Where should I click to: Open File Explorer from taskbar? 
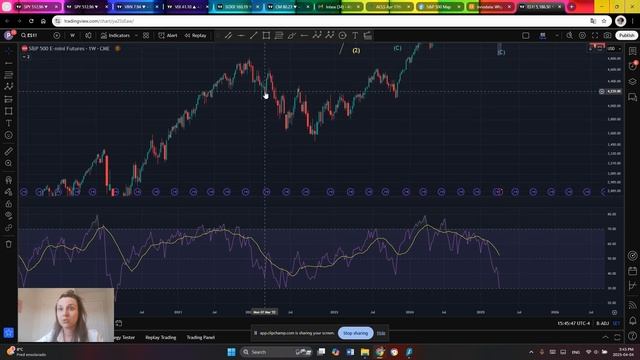coord(365,352)
